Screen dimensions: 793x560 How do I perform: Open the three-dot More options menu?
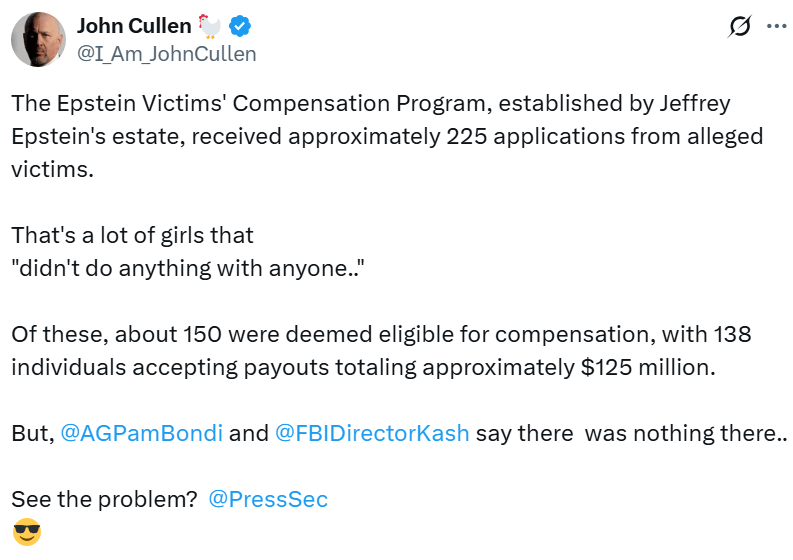[776, 27]
